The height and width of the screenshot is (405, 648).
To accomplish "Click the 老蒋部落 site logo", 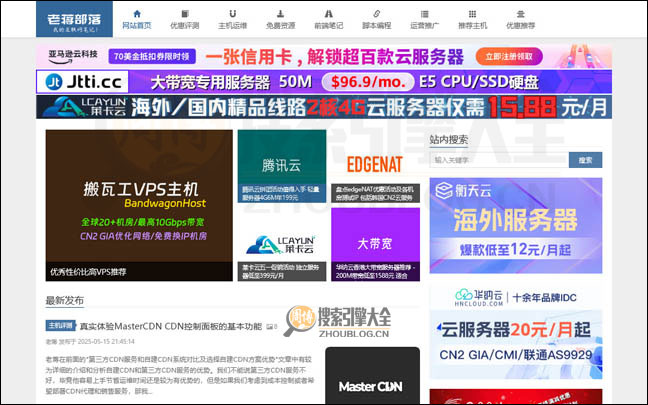I will coord(74,19).
